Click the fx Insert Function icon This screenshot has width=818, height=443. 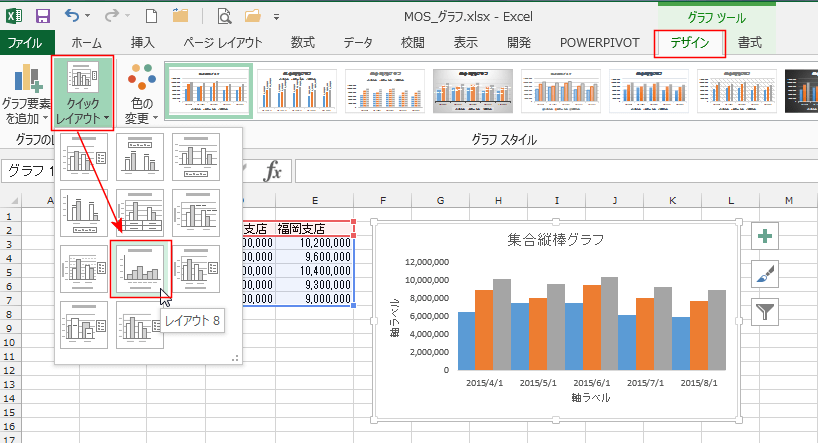(x=273, y=171)
